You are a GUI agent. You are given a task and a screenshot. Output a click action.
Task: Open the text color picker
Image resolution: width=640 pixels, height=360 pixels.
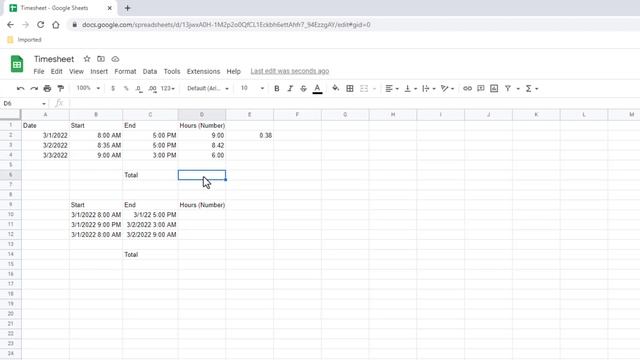[317, 89]
